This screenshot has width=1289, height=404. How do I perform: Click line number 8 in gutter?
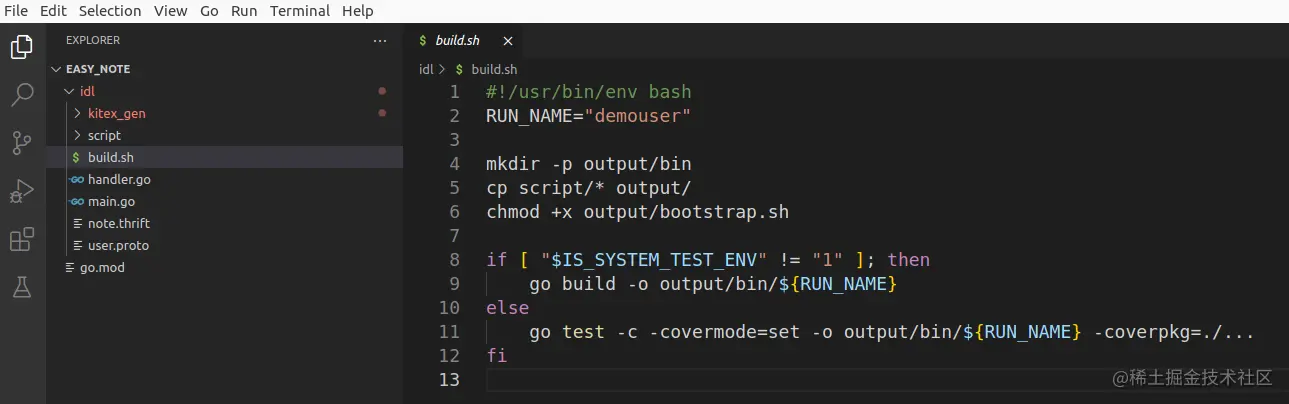pos(454,260)
